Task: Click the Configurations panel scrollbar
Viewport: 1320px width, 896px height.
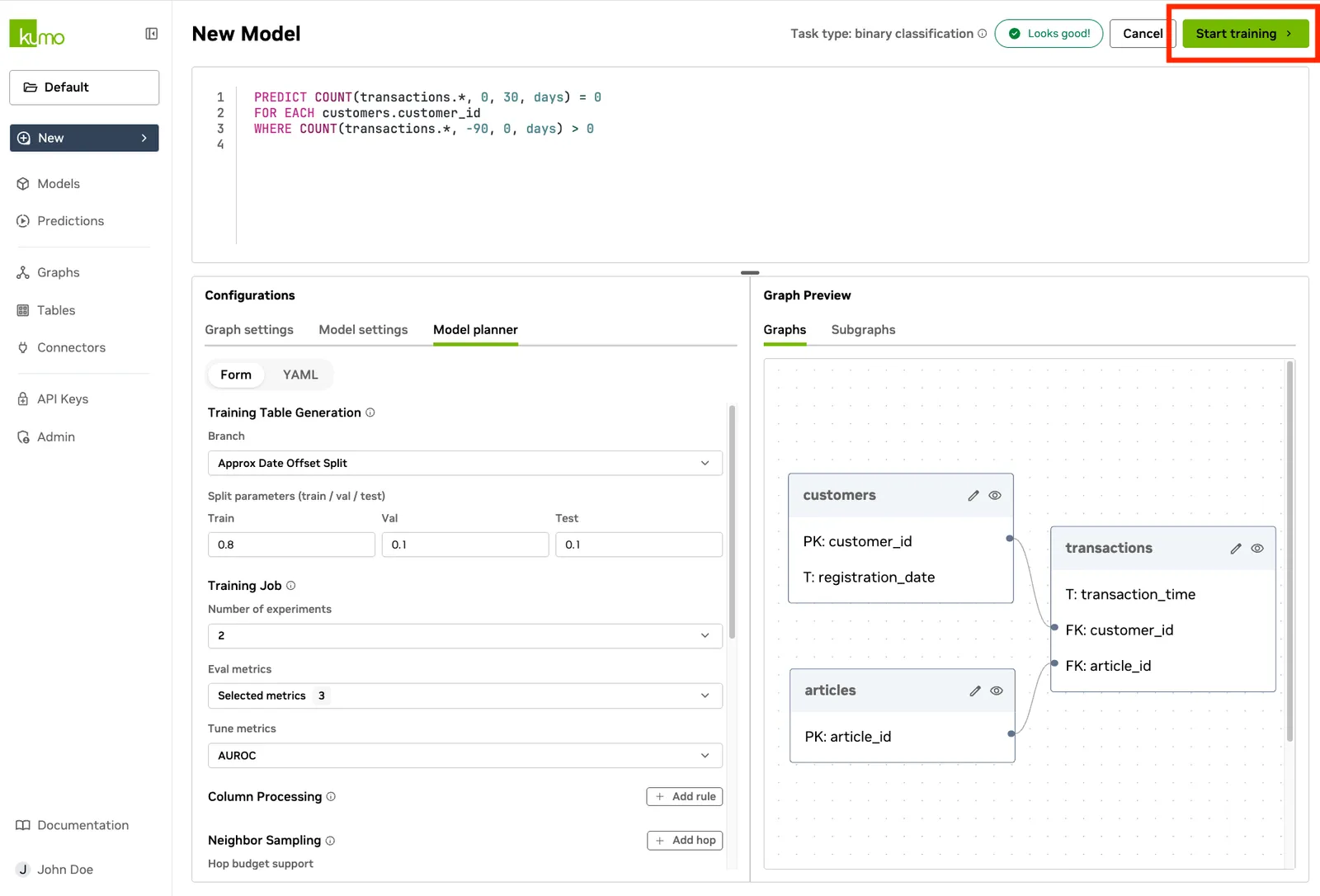Action: click(732, 521)
